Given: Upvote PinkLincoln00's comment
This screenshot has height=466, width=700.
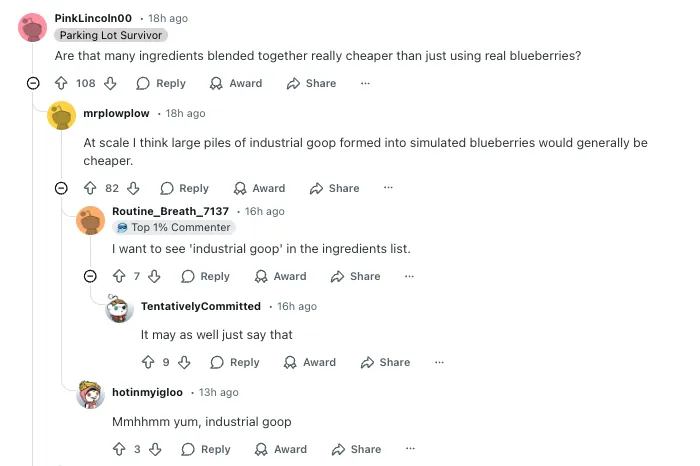Looking at the screenshot, I should pos(61,83).
